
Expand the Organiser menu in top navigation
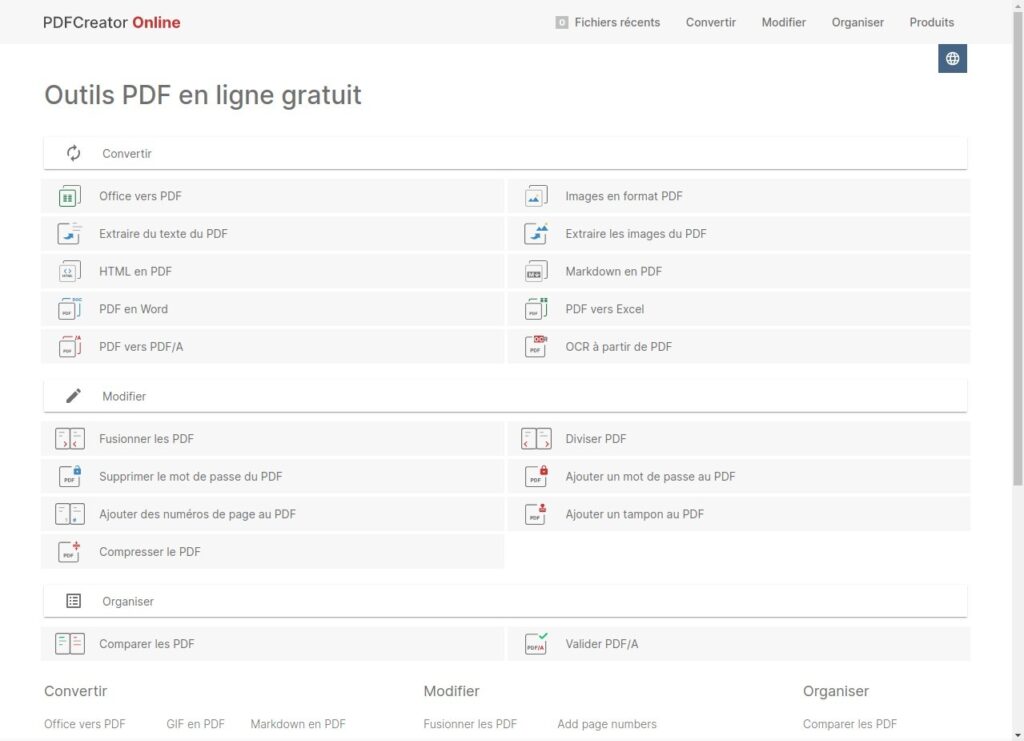[857, 22]
